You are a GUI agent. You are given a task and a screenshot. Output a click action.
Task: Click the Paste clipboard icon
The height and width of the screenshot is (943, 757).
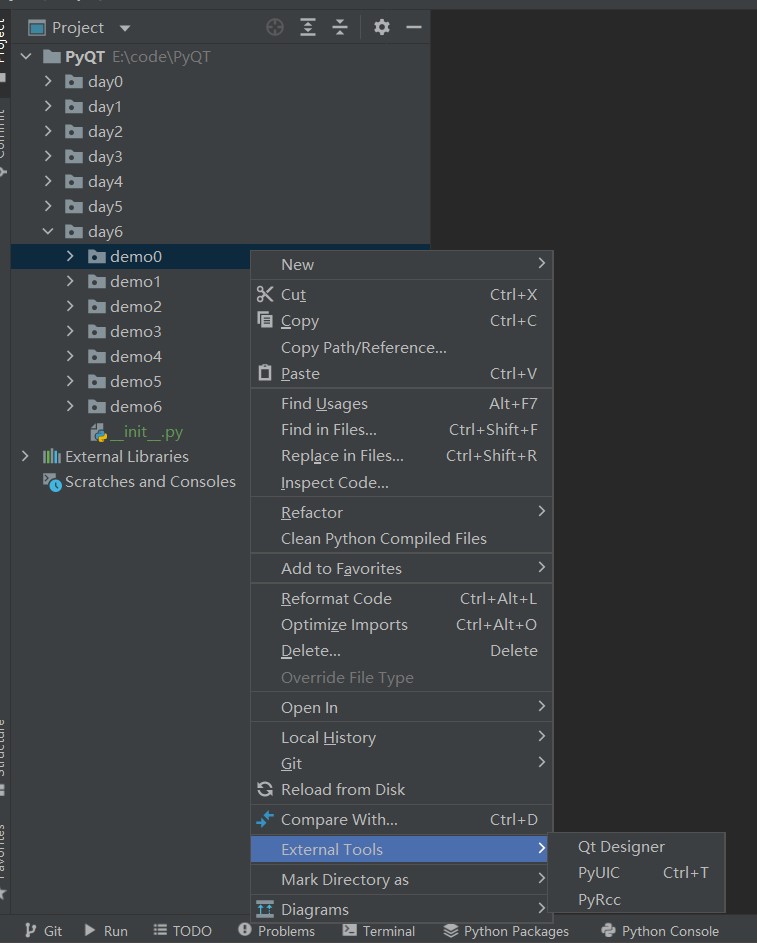coord(265,373)
